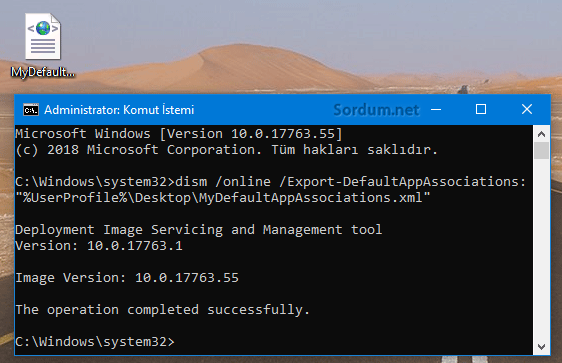Screen dimensions: 562x363
Task: Click 'The operation completed successfully.' line
Action: (162, 310)
